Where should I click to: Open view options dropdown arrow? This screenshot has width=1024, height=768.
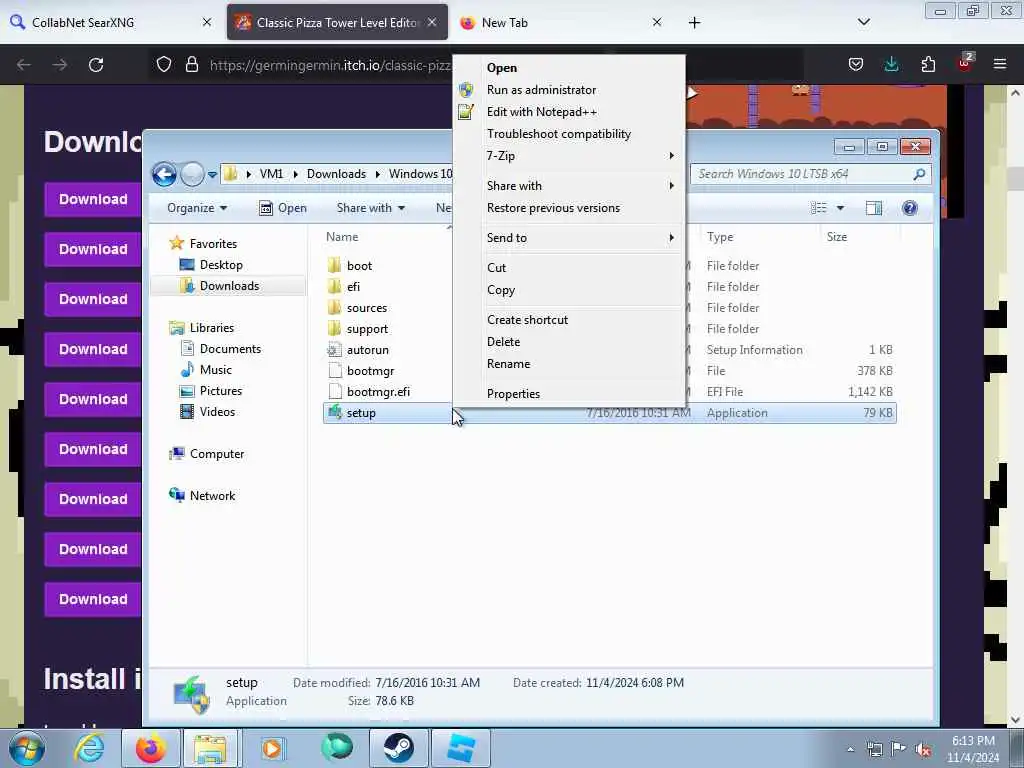pyautogui.click(x=840, y=208)
